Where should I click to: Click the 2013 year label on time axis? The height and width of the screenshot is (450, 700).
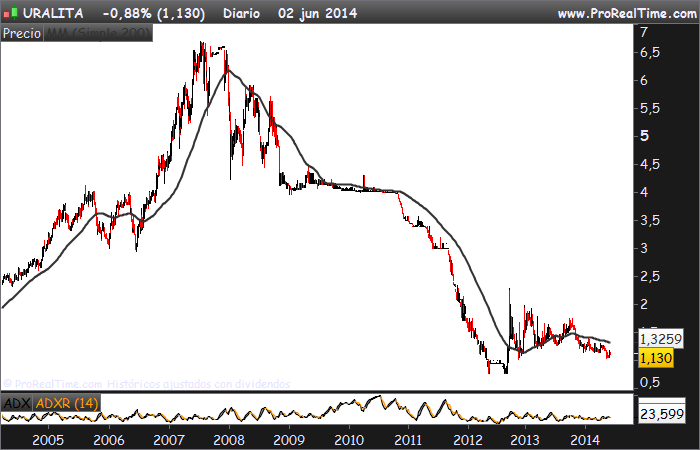pyautogui.click(x=525, y=440)
